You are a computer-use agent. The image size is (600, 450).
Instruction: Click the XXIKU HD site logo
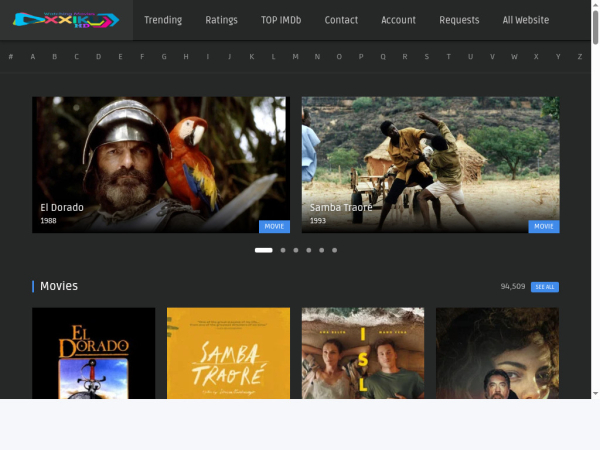pos(66,20)
